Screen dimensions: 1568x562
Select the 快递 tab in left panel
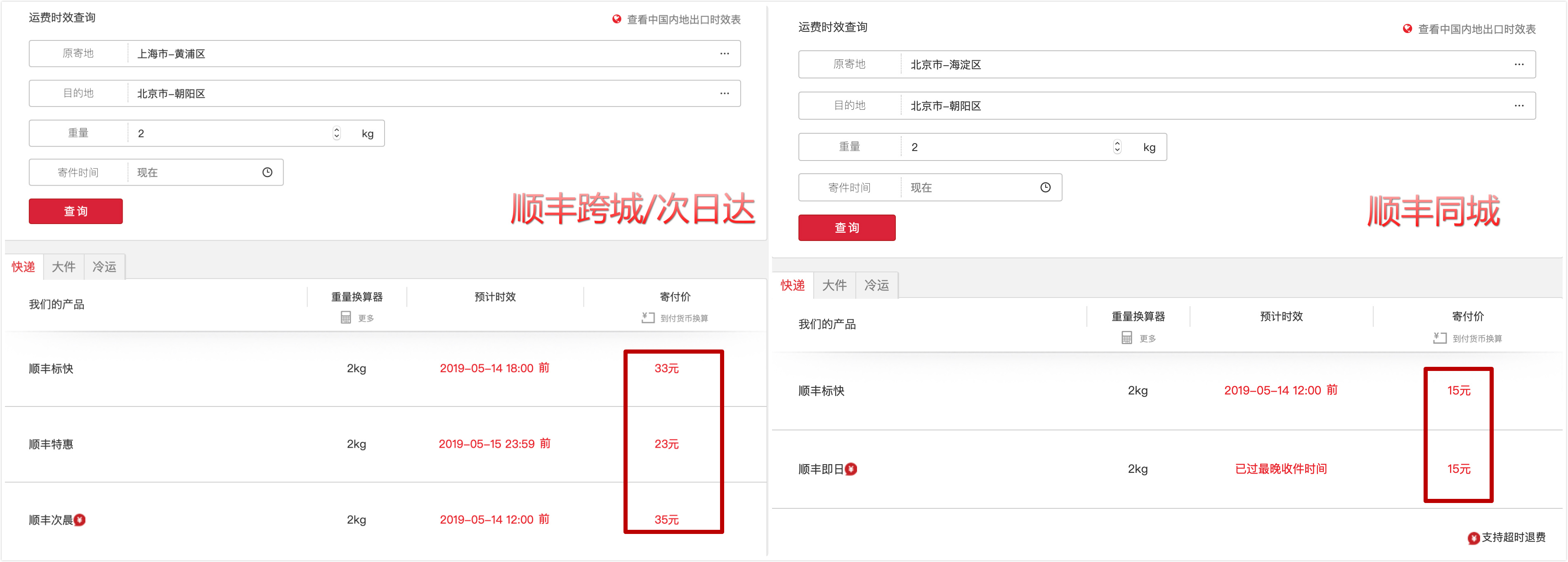[x=23, y=267]
